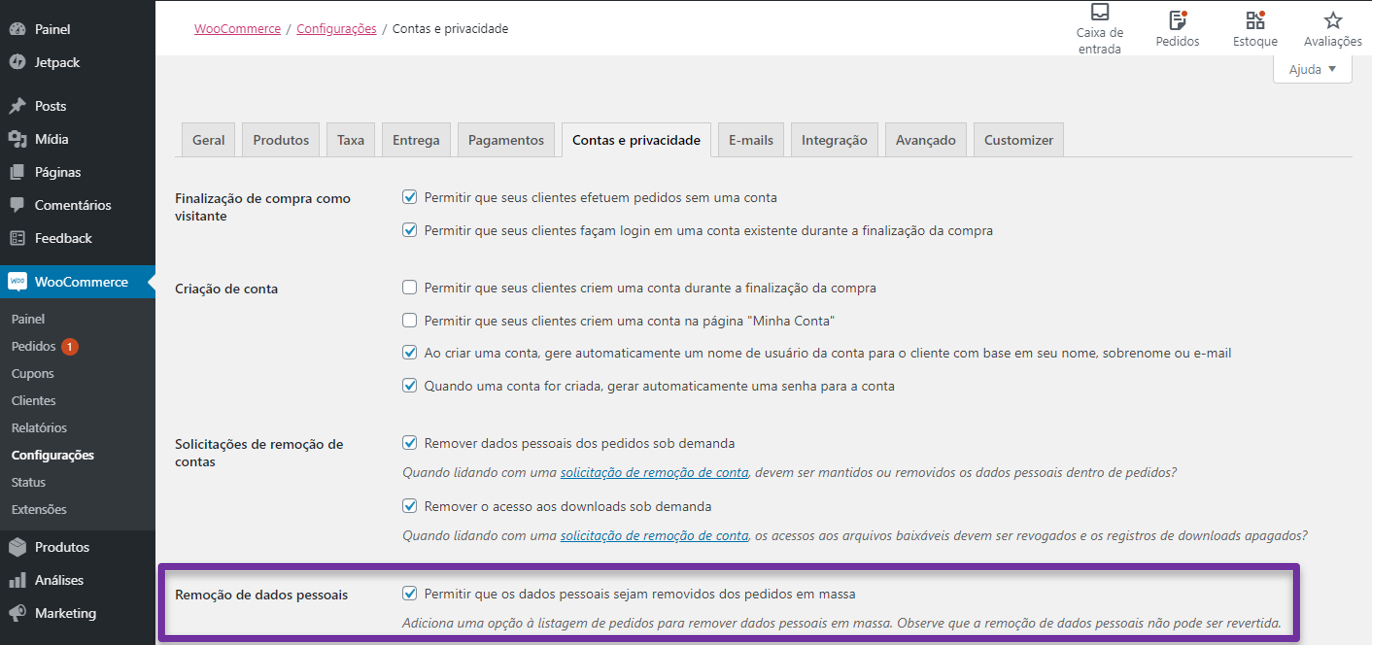Switch to the Integração tab

(x=834, y=140)
